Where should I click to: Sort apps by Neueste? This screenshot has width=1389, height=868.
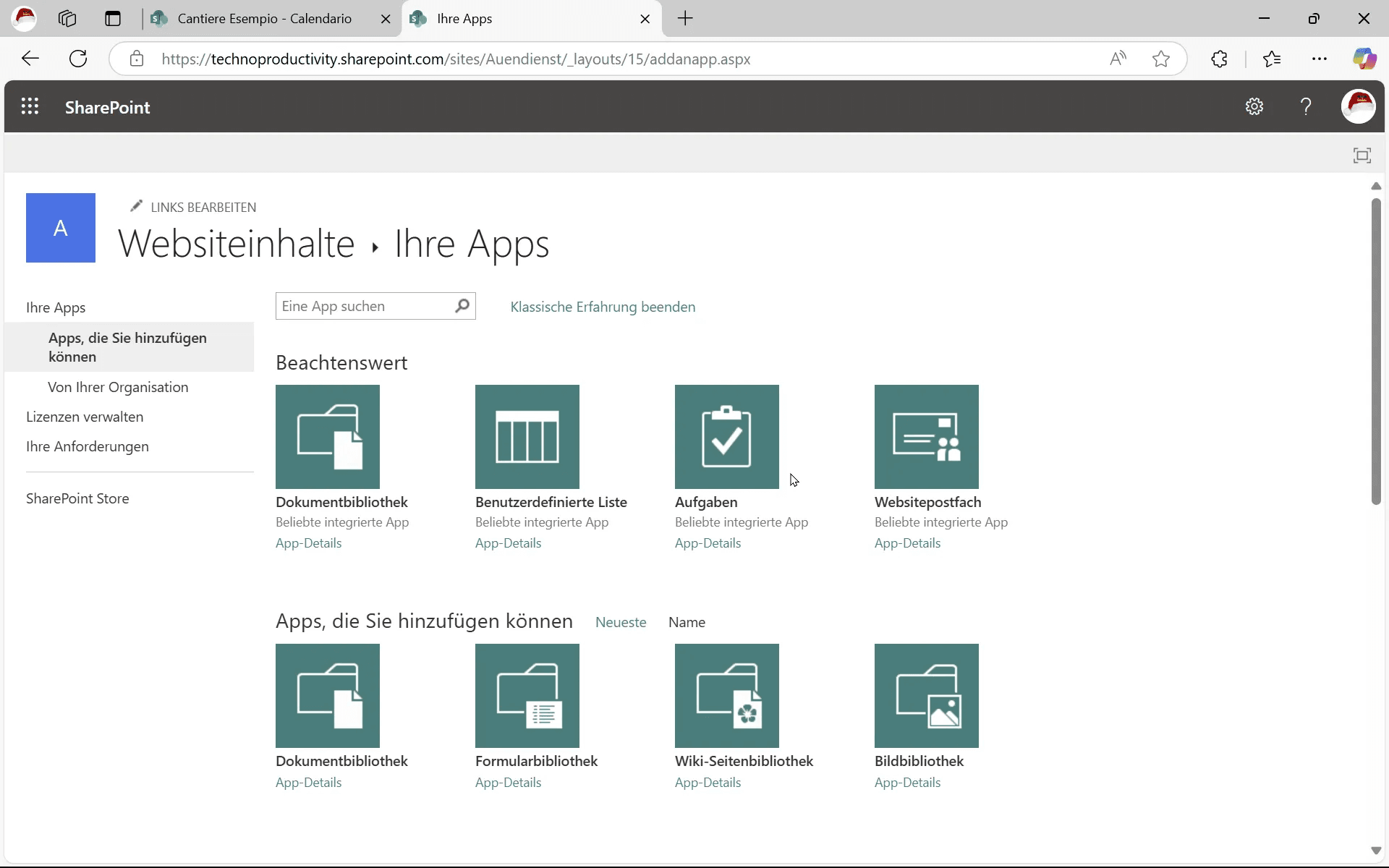[621, 622]
